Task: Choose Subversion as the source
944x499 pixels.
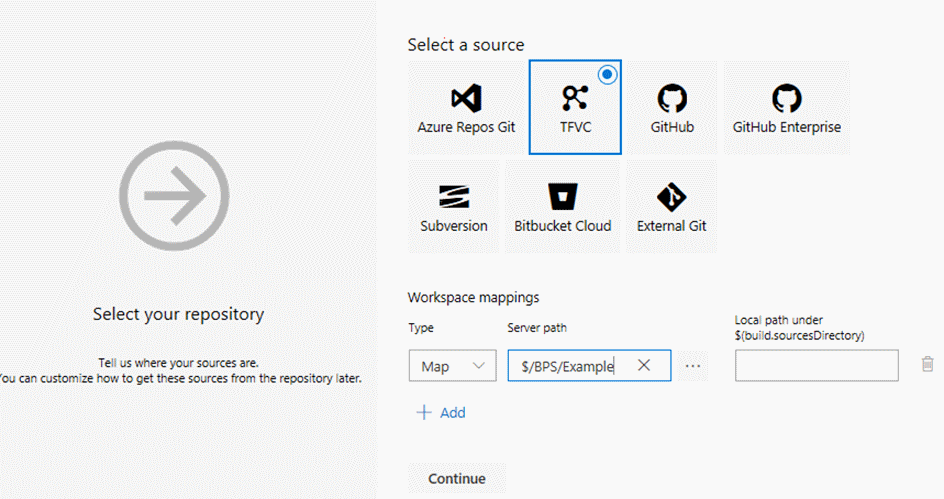Action: tap(454, 206)
